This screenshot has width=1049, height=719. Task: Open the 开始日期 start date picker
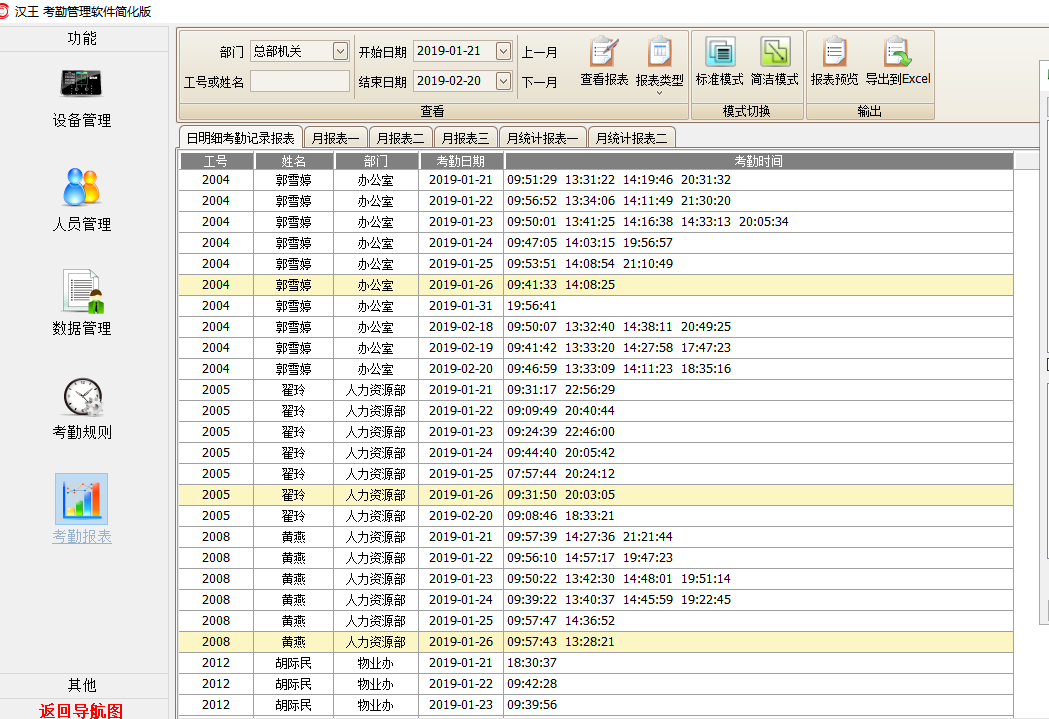click(x=503, y=51)
